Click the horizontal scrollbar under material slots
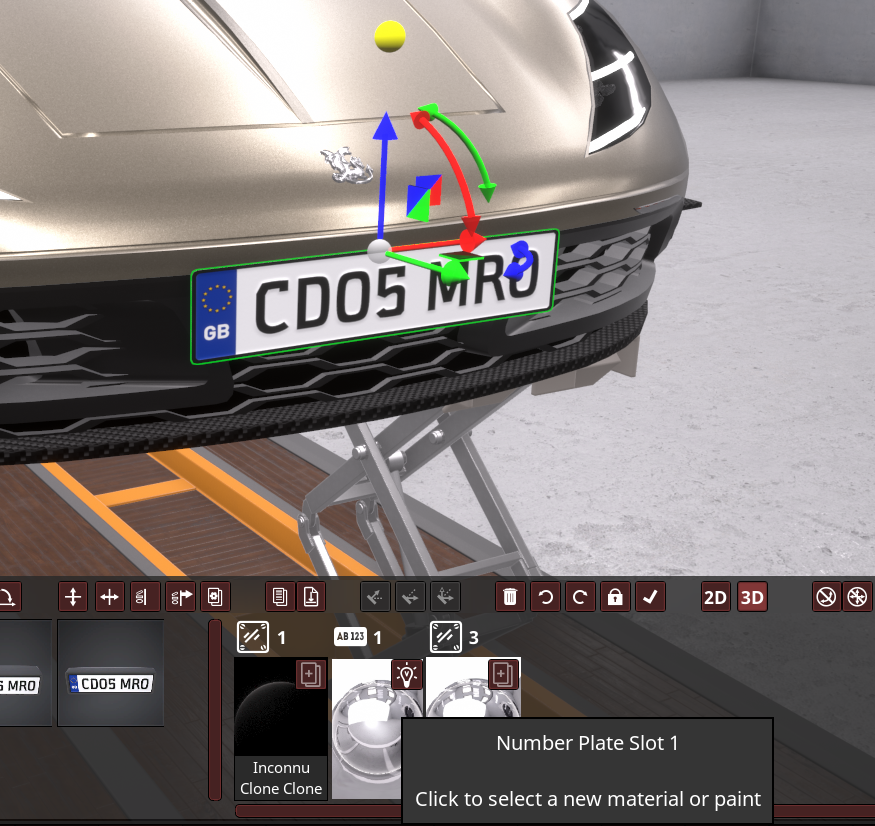Screen dimensions: 875x826 318,811
